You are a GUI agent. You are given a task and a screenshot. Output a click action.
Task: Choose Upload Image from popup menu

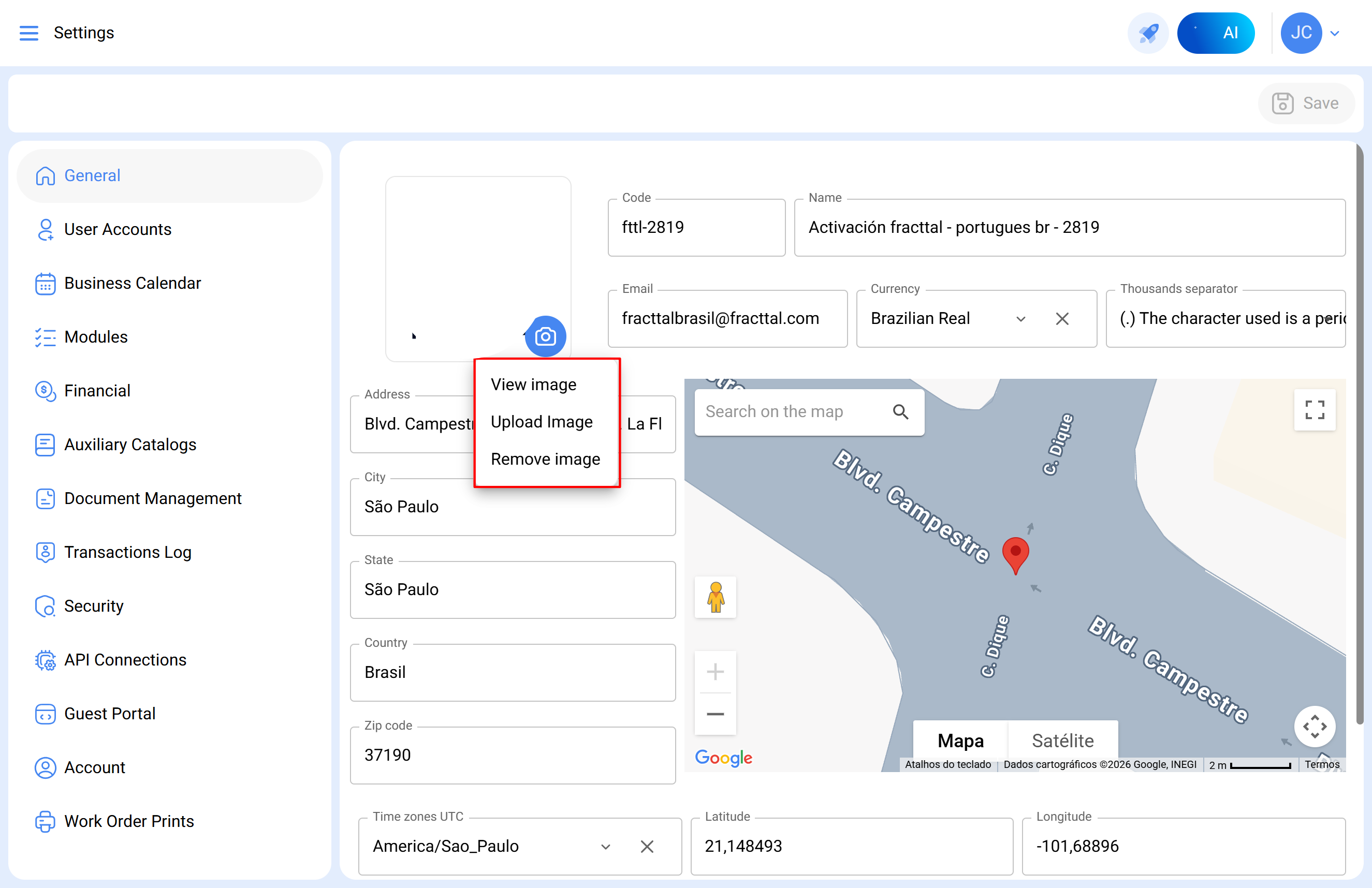(x=542, y=422)
